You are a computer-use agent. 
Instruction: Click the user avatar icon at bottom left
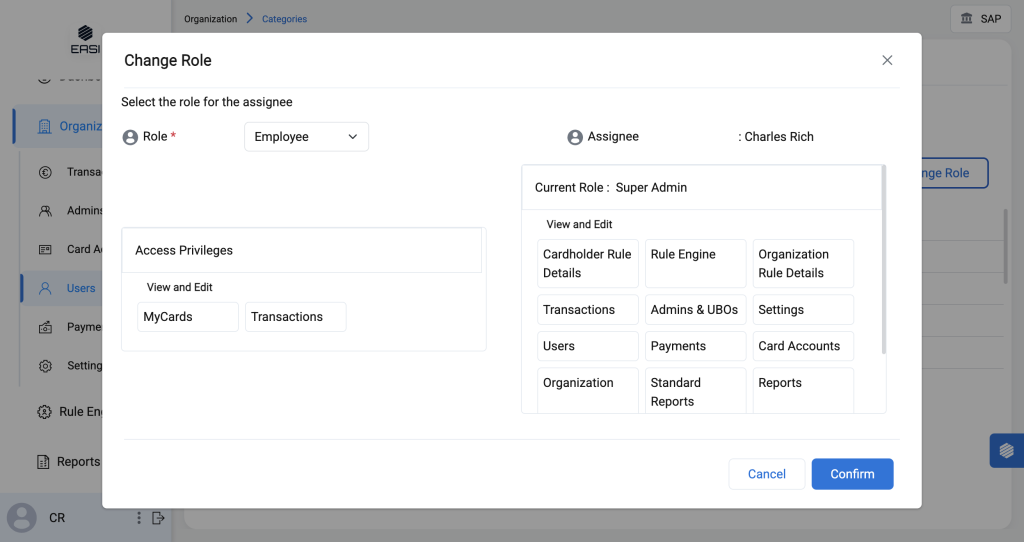point(21,518)
